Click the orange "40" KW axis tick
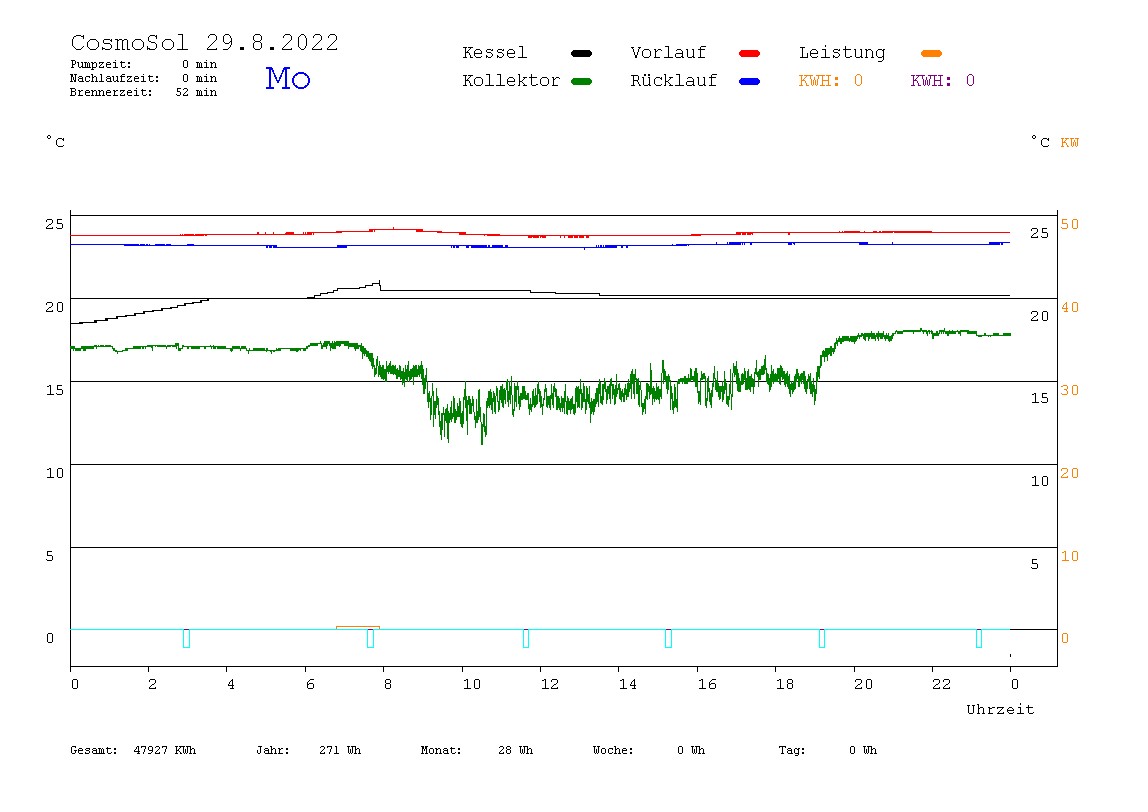 click(x=1070, y=308)
